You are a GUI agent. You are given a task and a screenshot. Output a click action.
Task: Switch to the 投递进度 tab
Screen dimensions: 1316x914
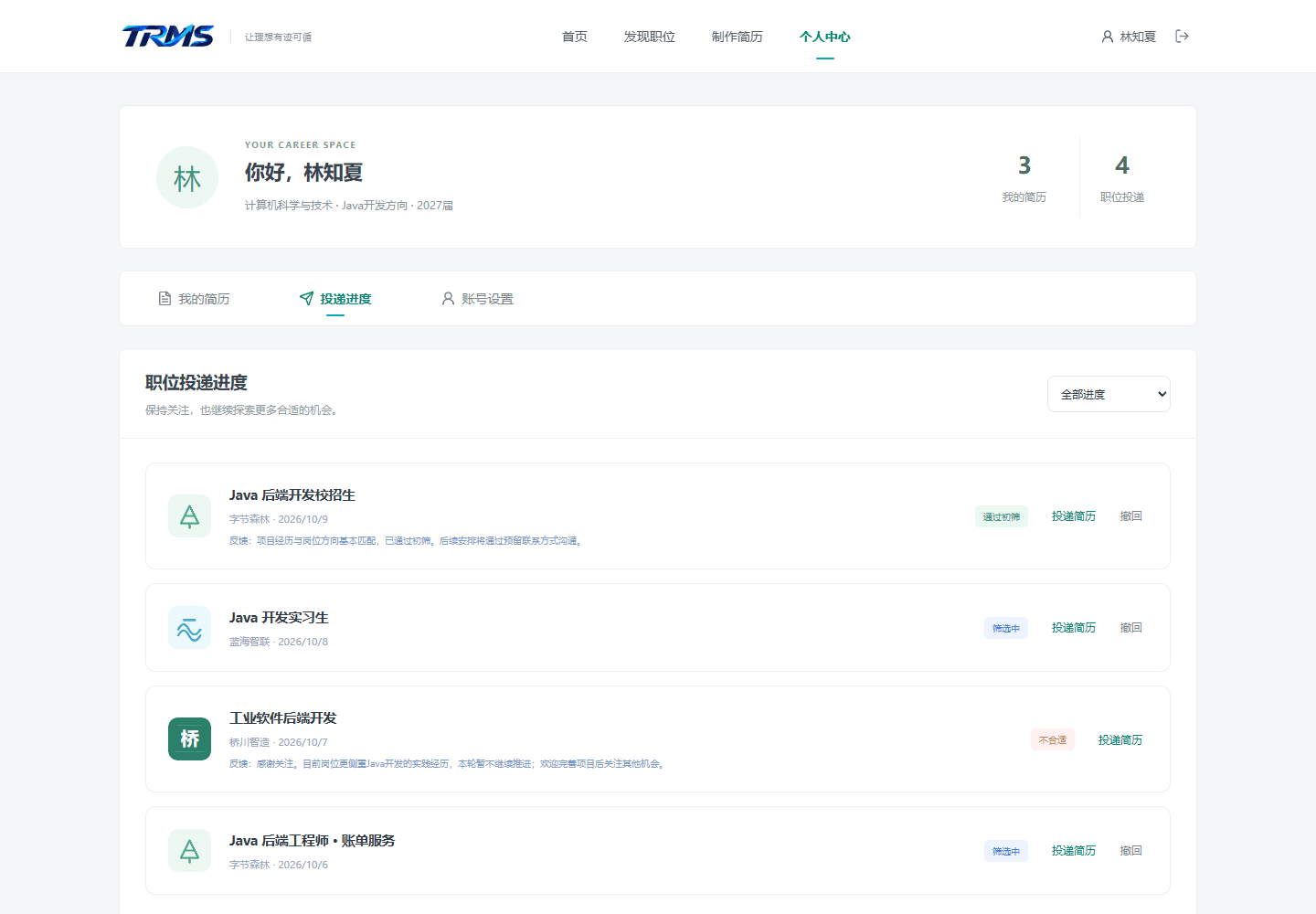tap(335, 299)
